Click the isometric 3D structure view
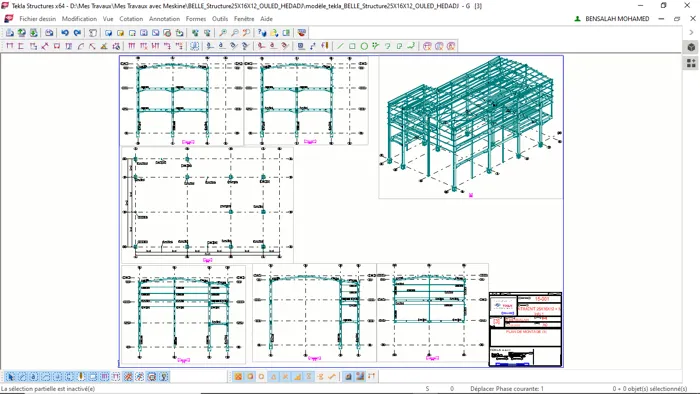The height and width of the screenshot is (394, 700). [471, 127]
